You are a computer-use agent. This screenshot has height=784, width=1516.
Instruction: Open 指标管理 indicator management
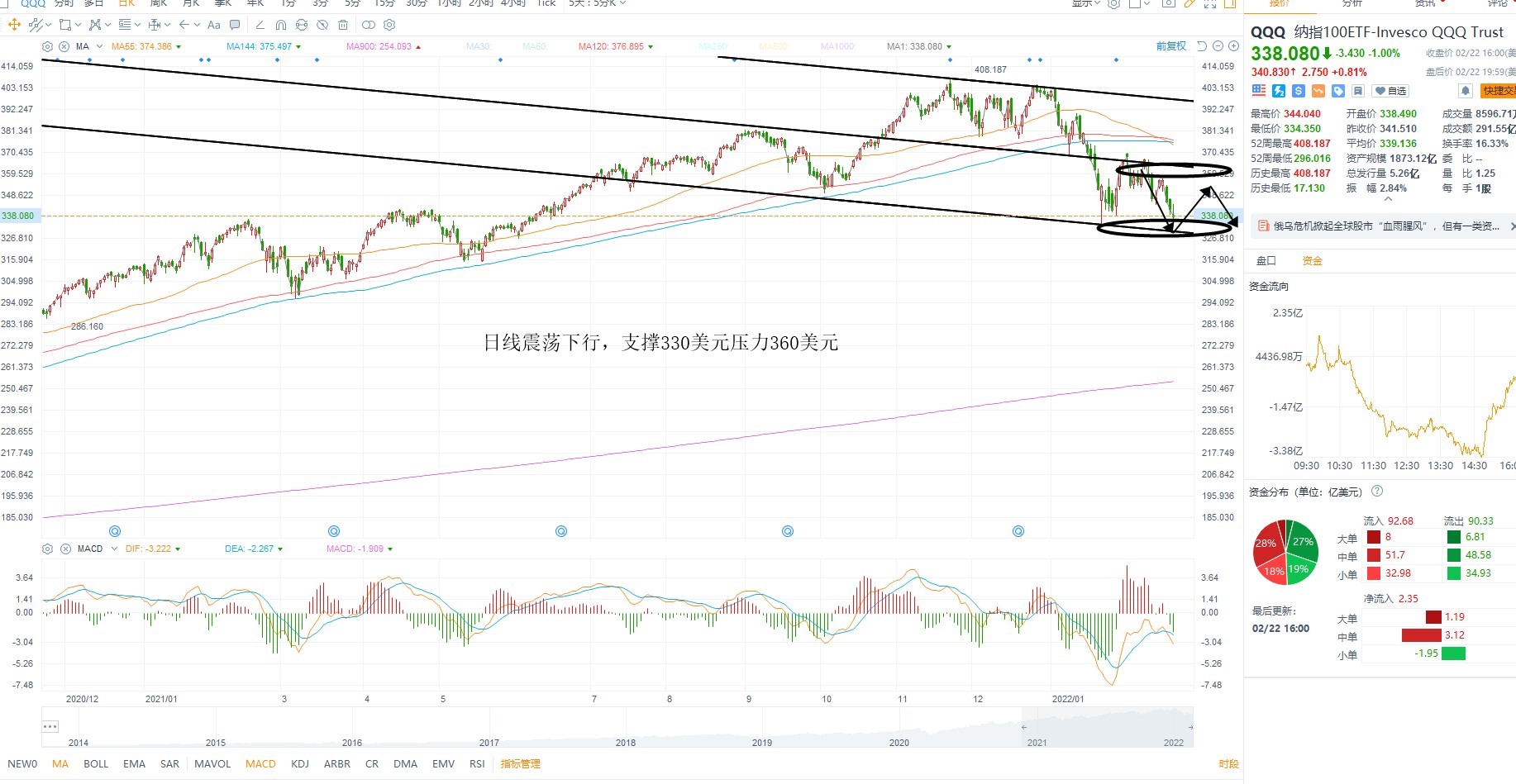click(520, 764)
